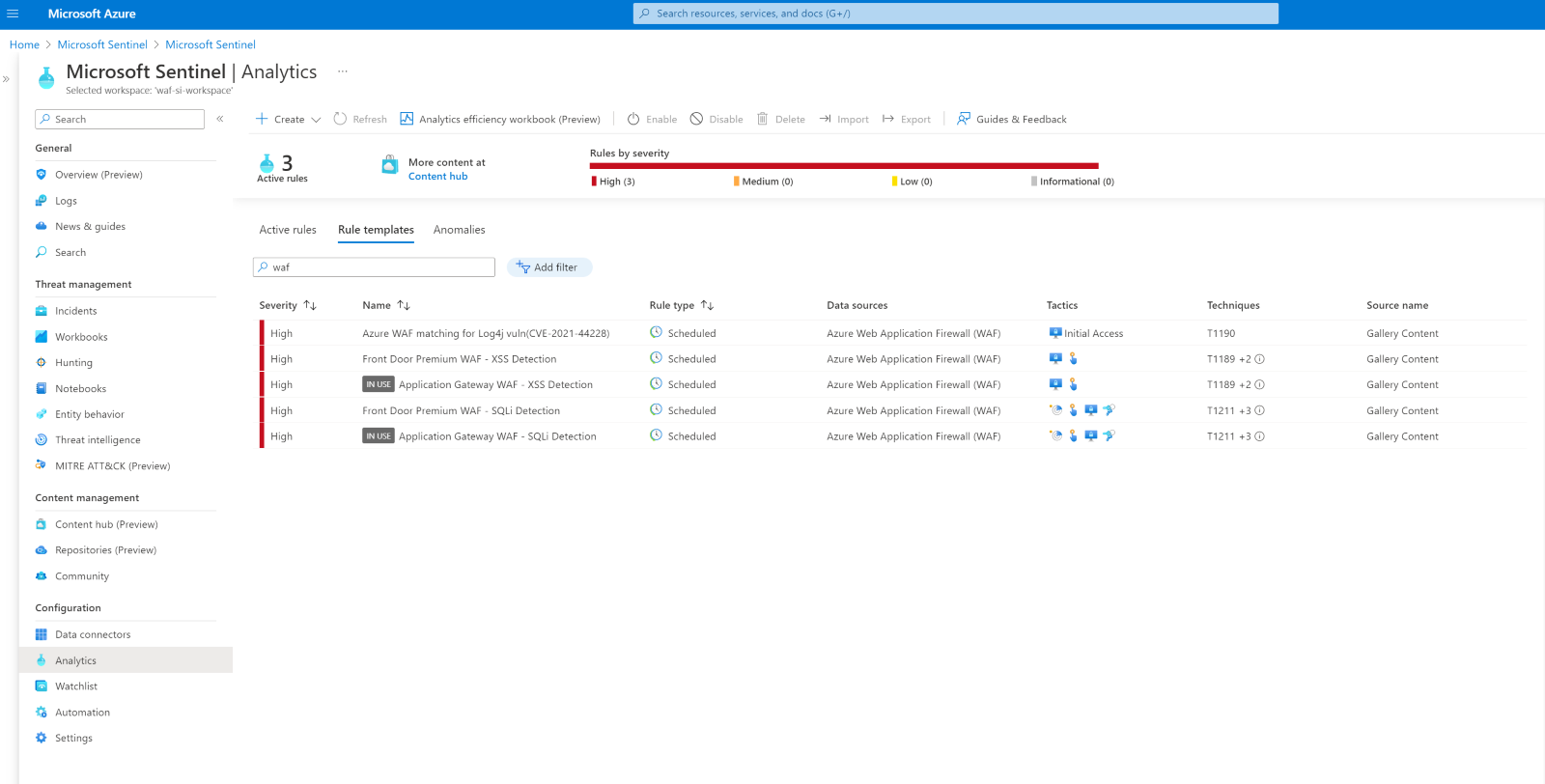Open the Azure portal hamburger menu
This screenshot has width=1545, height=784.
coord(13,14)
